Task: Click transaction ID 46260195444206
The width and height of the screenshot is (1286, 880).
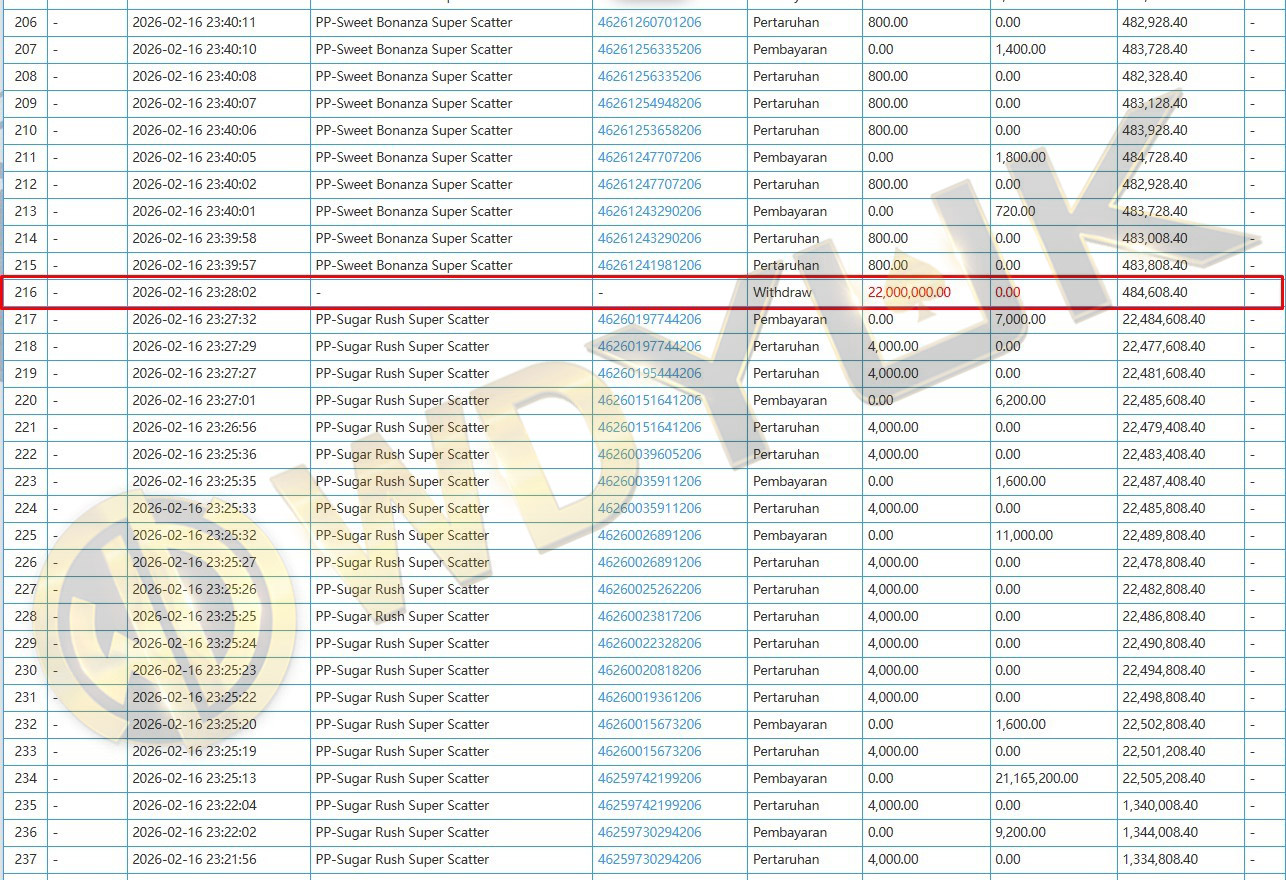Action: [x=649, y=373]
